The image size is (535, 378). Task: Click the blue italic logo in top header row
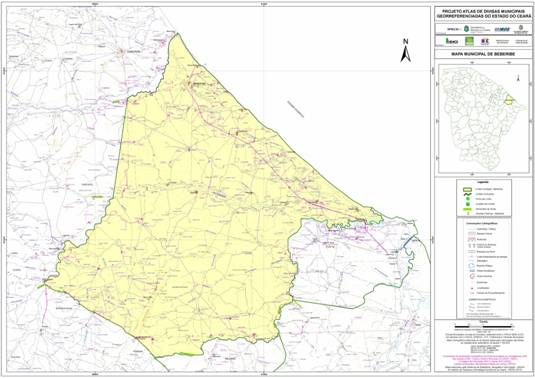pos(502,29)
